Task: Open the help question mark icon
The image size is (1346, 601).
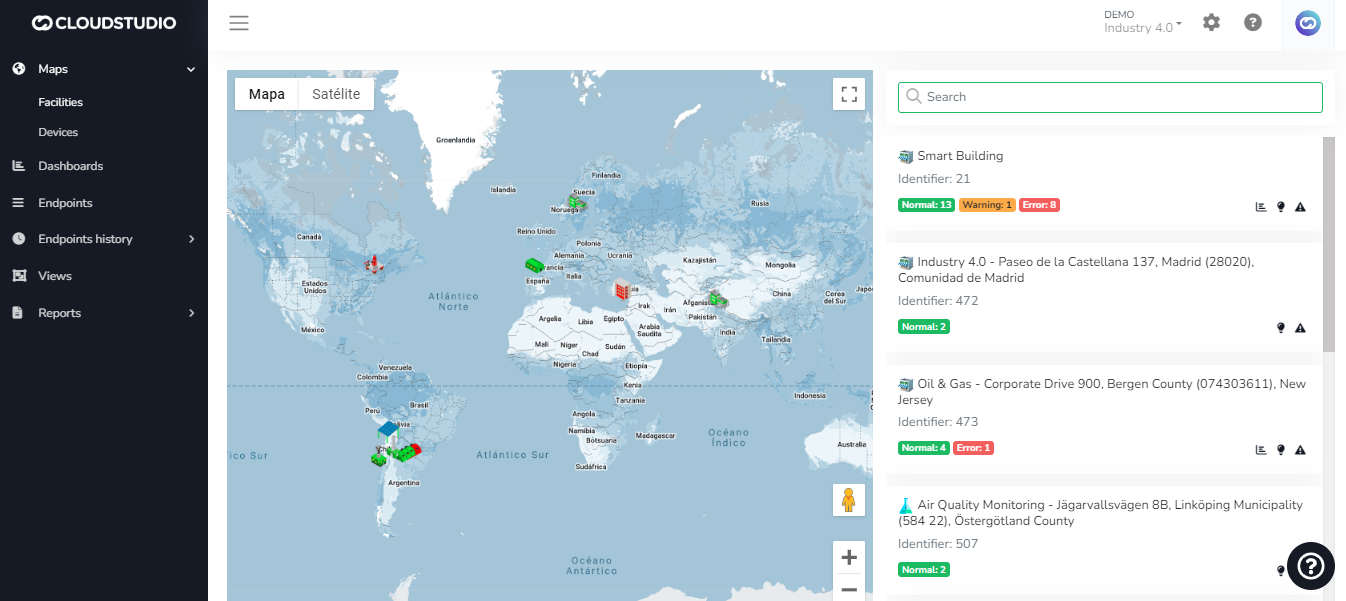Action: click(1253, 22)
